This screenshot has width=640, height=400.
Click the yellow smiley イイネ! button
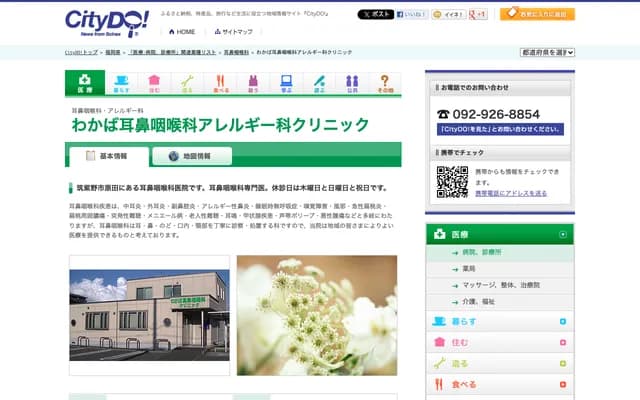pos(449,14)
